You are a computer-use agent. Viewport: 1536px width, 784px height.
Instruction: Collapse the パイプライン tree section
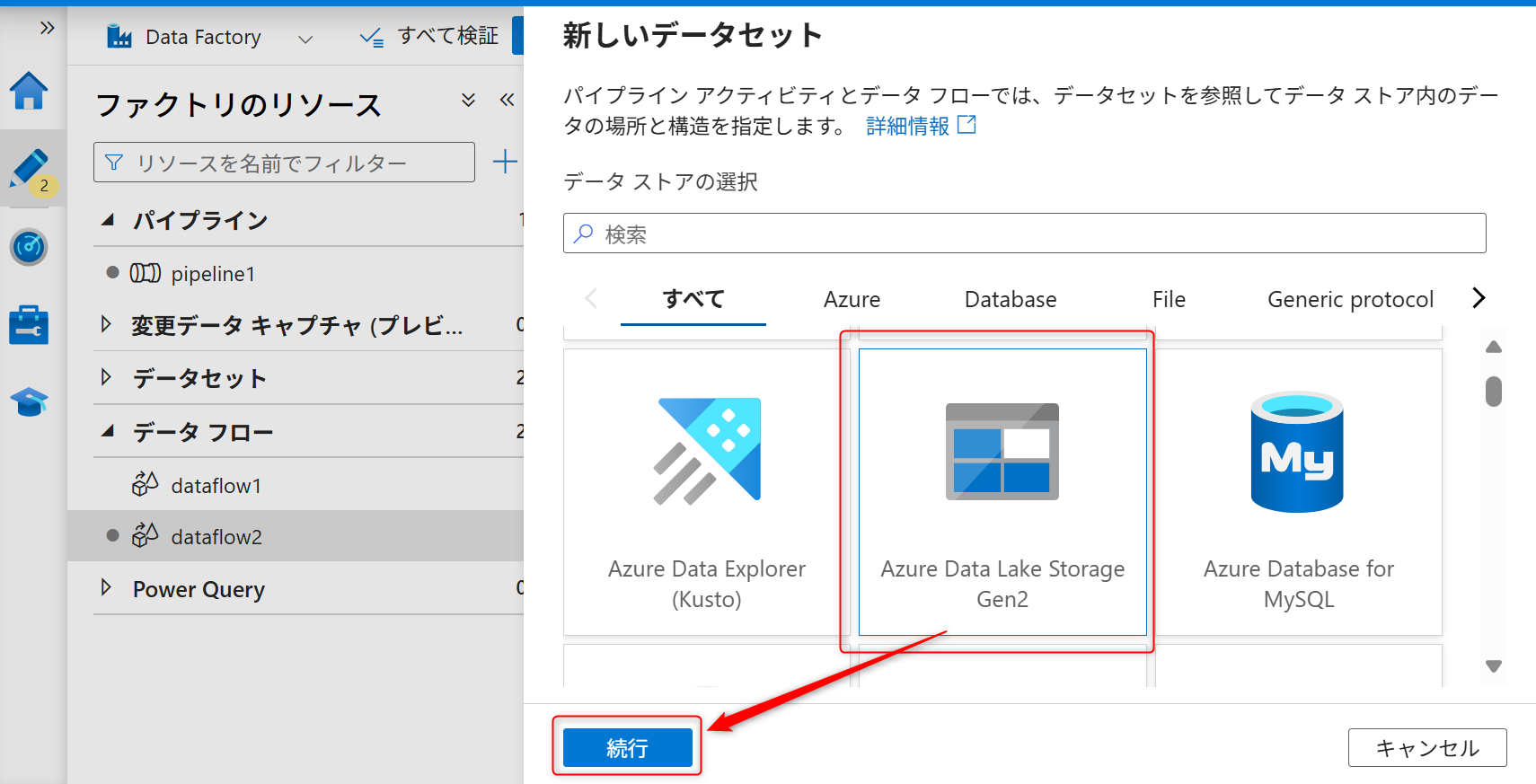click(108, 220)
